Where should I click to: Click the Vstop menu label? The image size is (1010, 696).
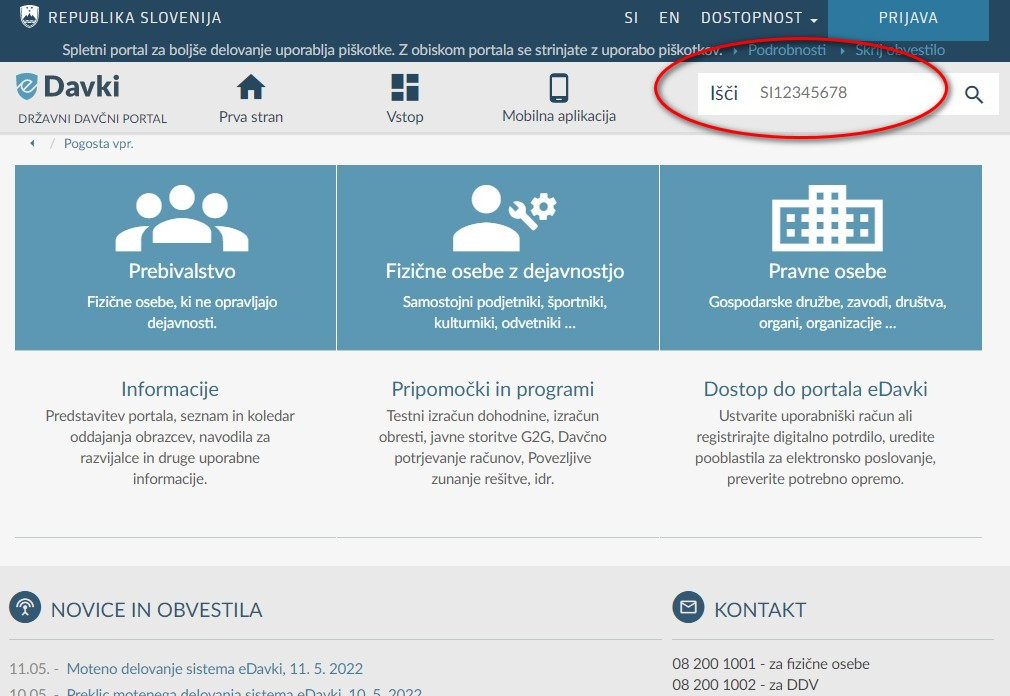pyautogui.click(x=405, y=117)
